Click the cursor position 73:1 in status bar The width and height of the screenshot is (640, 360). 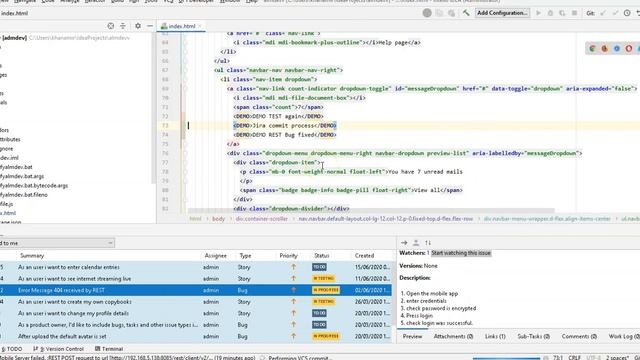coord(557,357)
